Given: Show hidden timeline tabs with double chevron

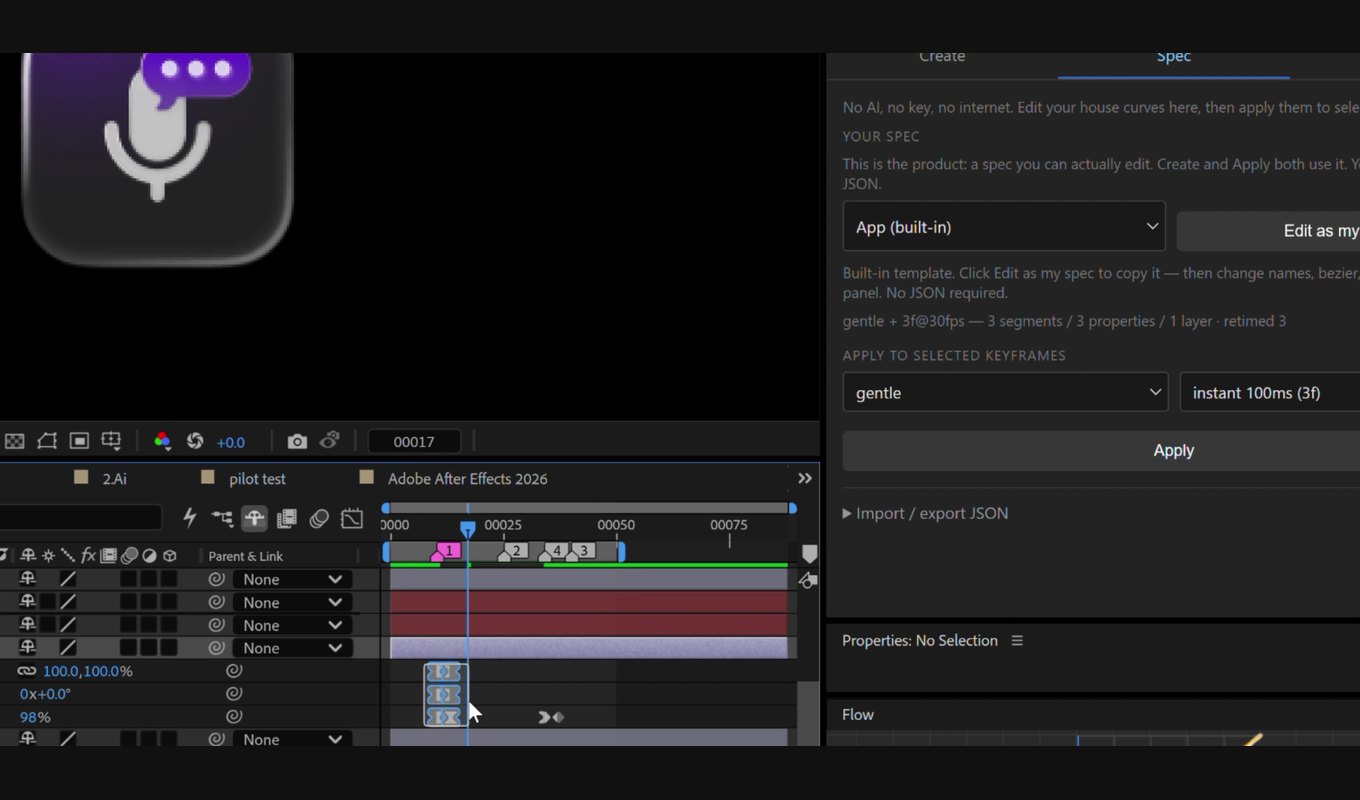Looking at the screenshot, I should point(805,479).
